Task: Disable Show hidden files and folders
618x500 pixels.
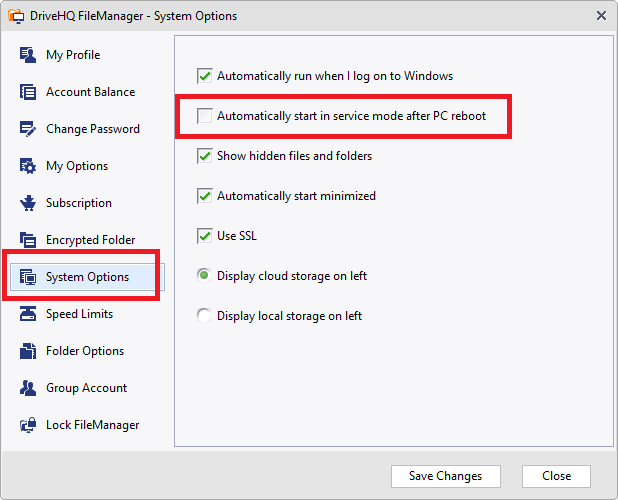Action: (205, 156)
